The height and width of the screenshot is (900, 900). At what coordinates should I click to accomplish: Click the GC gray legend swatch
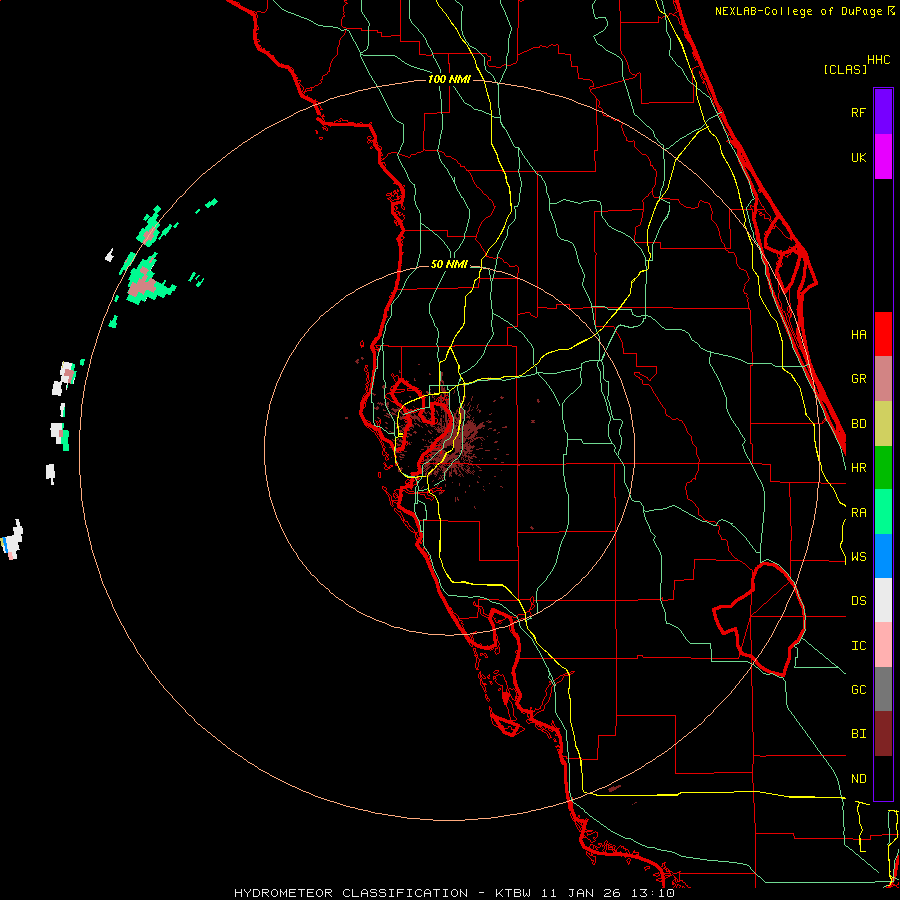click(883, 689)
